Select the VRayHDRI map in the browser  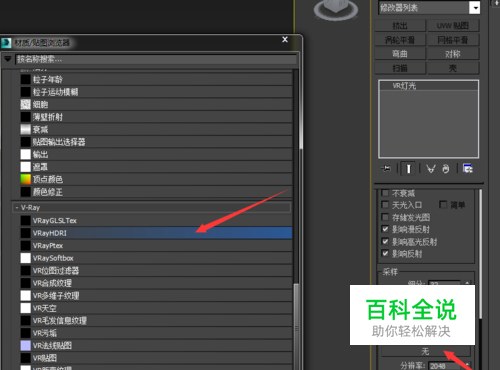point(156,233)
